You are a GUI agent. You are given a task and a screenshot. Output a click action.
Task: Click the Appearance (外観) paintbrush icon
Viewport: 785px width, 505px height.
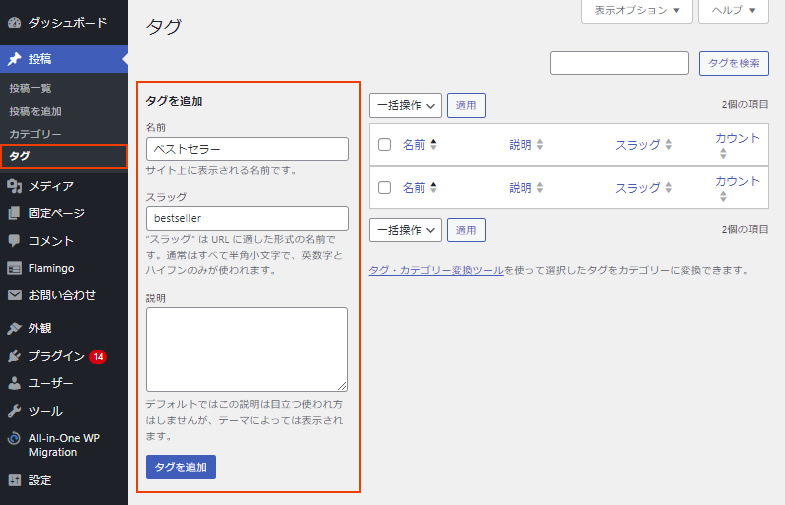point(15,328)
